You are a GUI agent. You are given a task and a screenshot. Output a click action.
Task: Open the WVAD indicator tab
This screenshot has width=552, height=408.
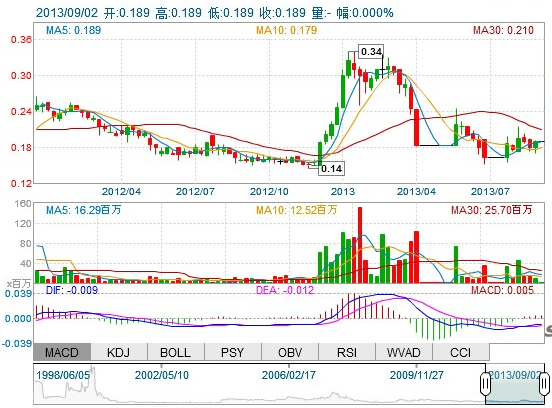[x=404, y=352]
